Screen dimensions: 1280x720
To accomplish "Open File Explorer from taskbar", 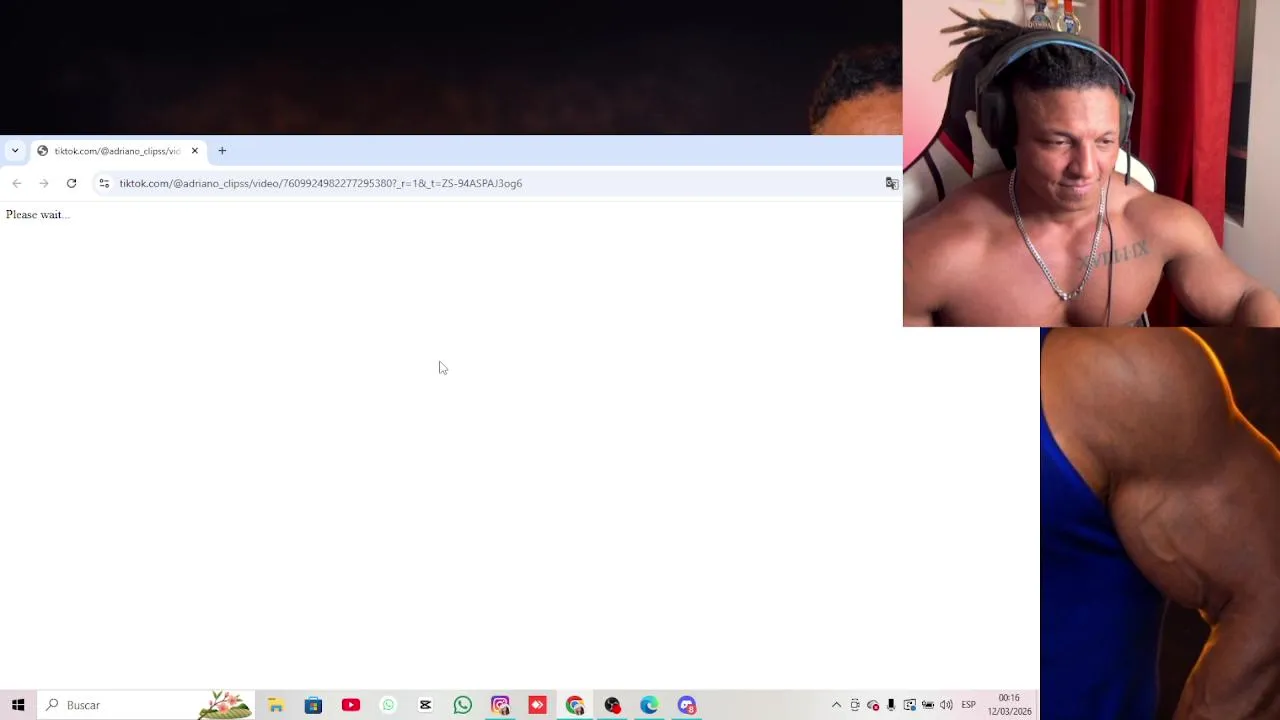I will coord(276,705).
